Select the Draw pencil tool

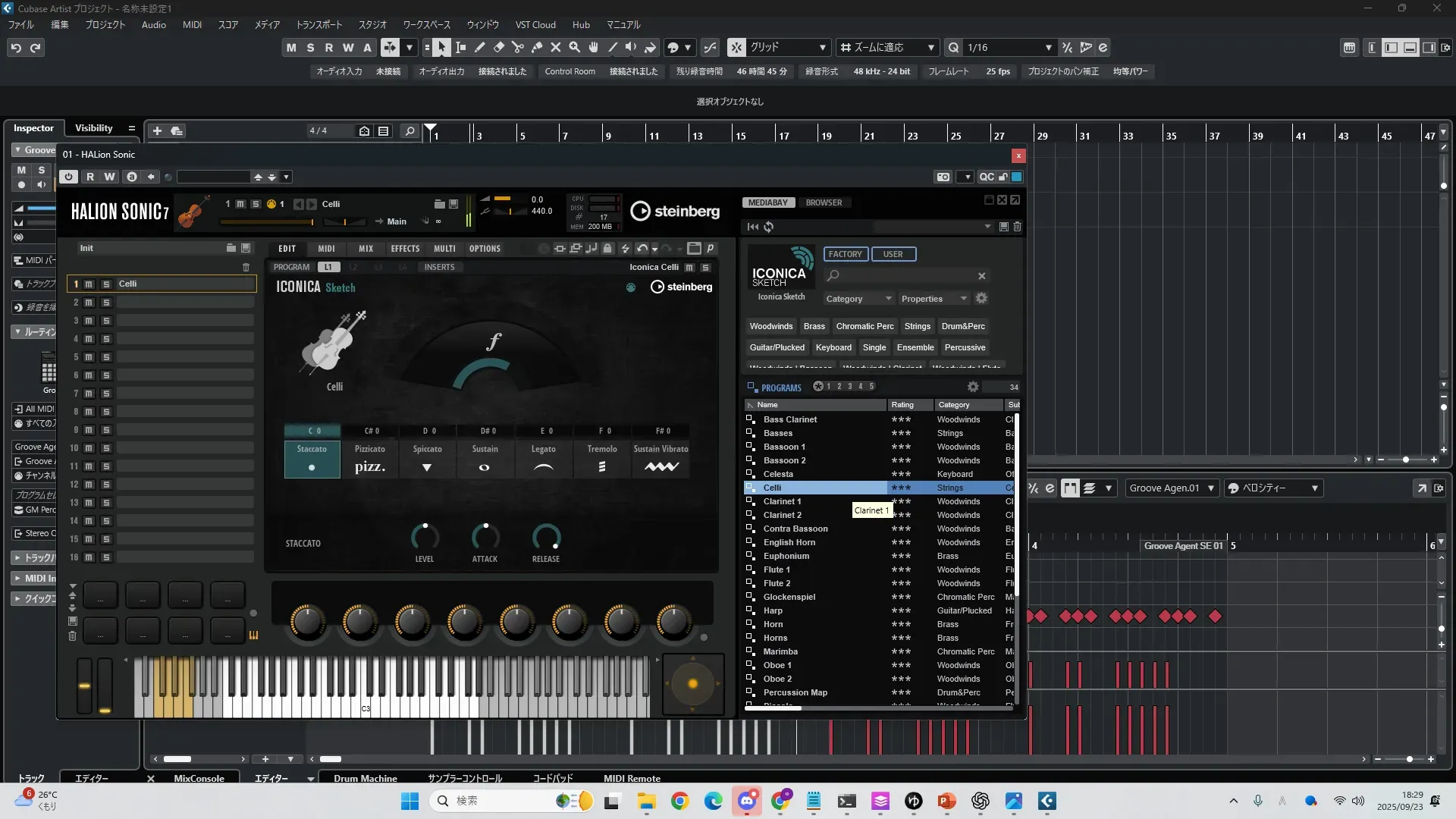(479, 48)
